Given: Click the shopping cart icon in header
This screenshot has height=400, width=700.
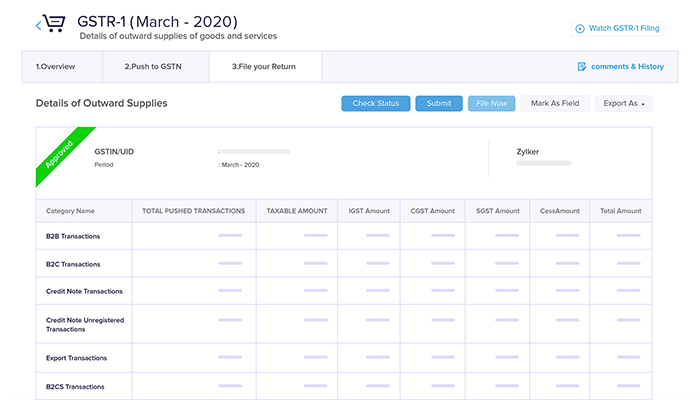Looking at the screenshot, I should click(x=56, y=25).
